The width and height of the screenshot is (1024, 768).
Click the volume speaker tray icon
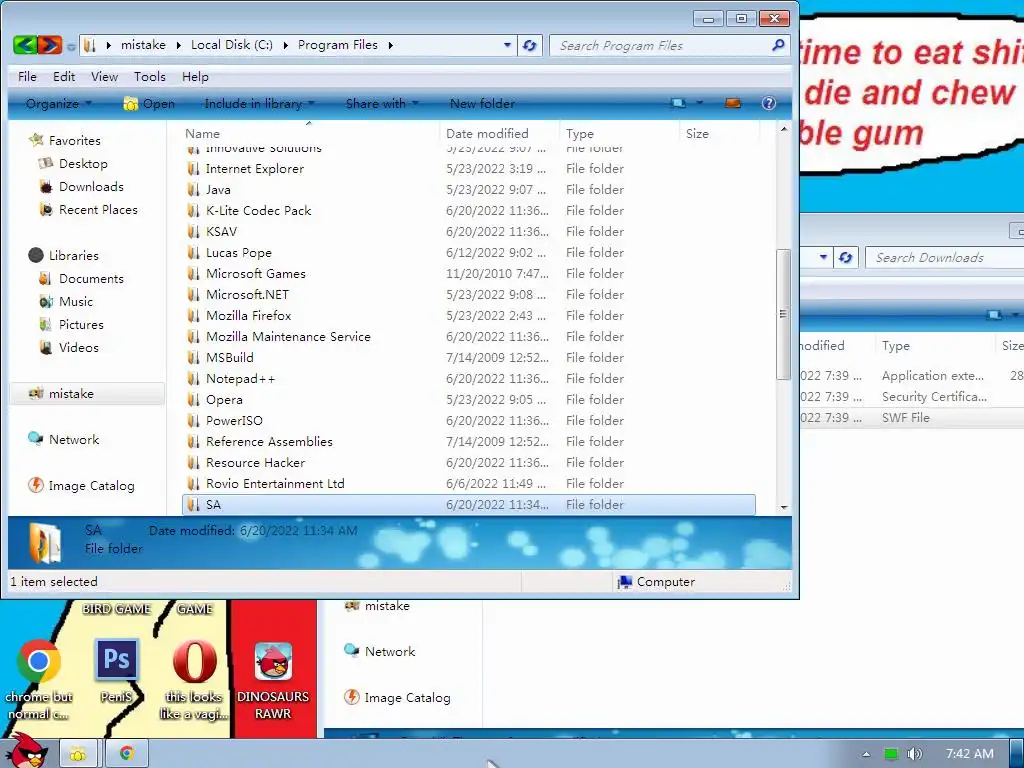point(914,754)
